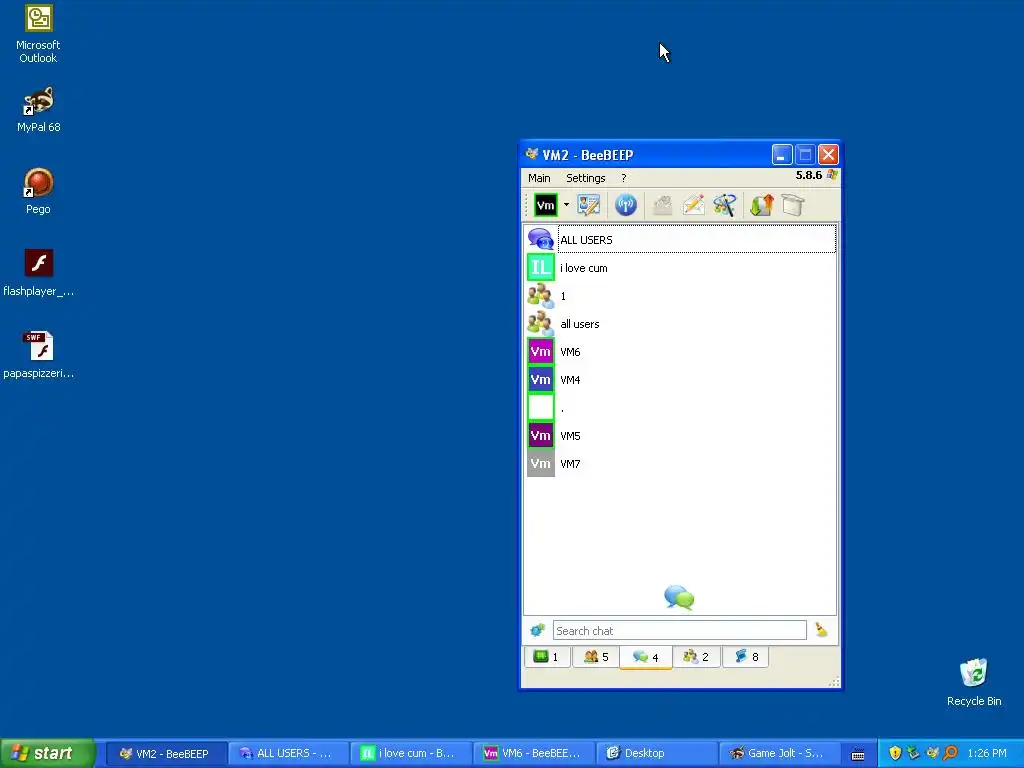The image size is (1024, 768).
Task: Select the VM5 chat entry
Action: click(680, 436)
